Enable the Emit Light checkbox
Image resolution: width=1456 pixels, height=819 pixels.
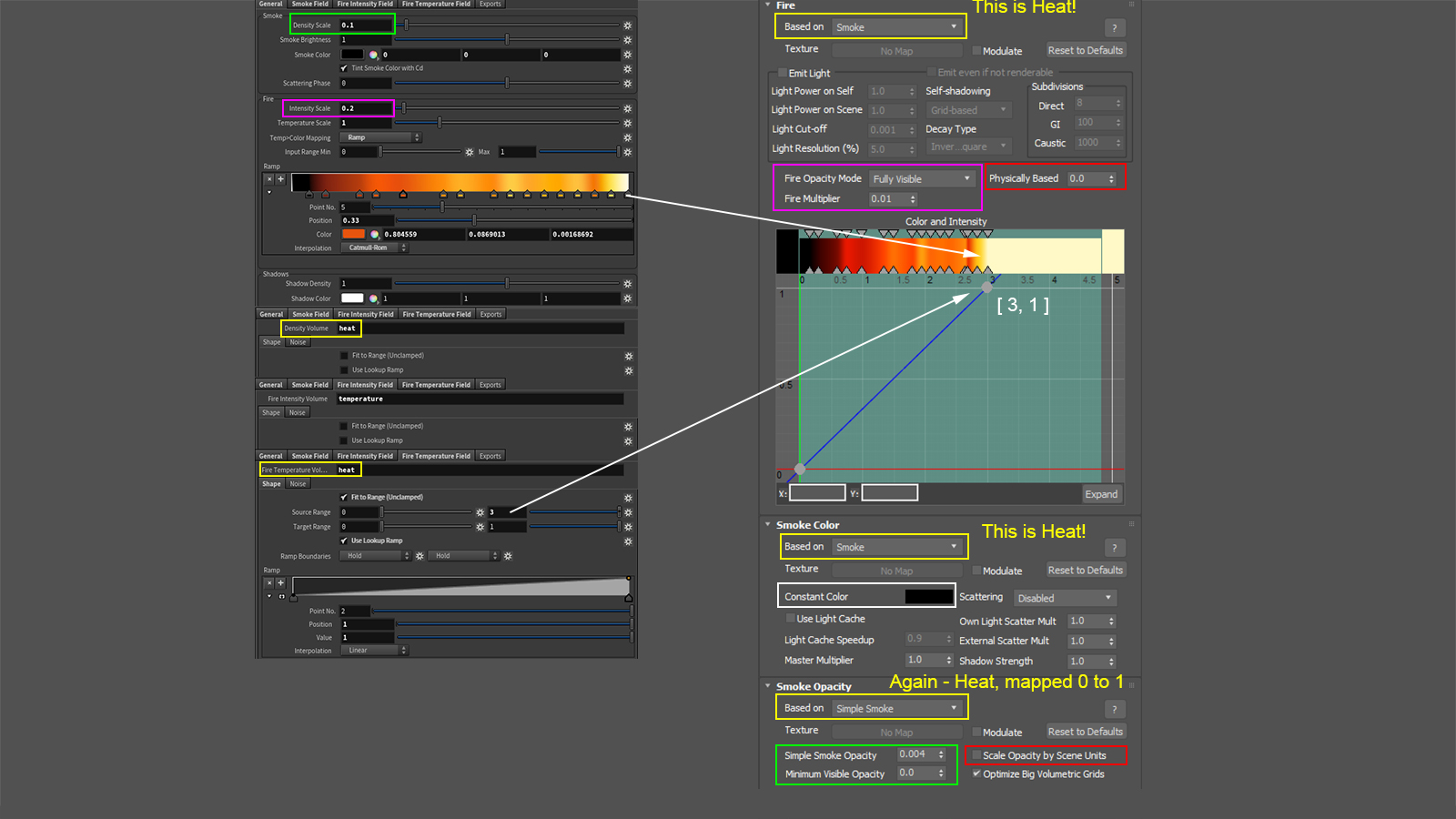click(782, 73)
